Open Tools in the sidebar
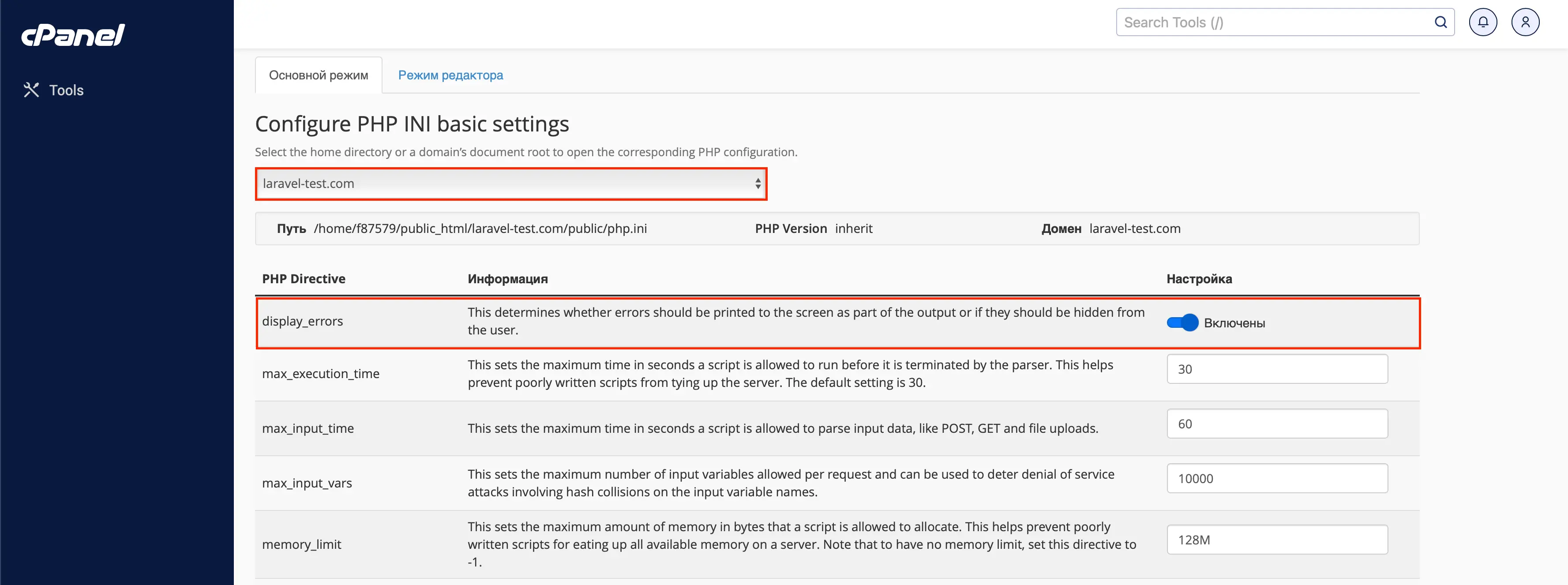The image size is (1568, 585). click(x=66, y=90)
